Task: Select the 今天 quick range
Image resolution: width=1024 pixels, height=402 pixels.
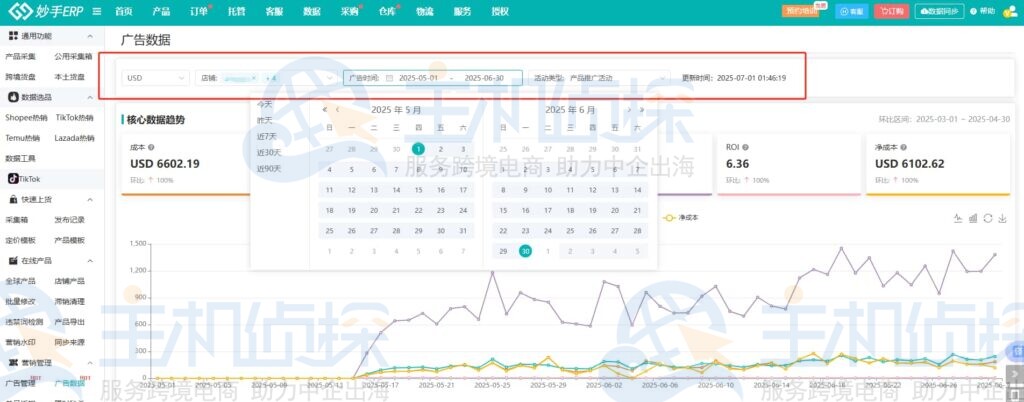Action: [x=264, y=104]
